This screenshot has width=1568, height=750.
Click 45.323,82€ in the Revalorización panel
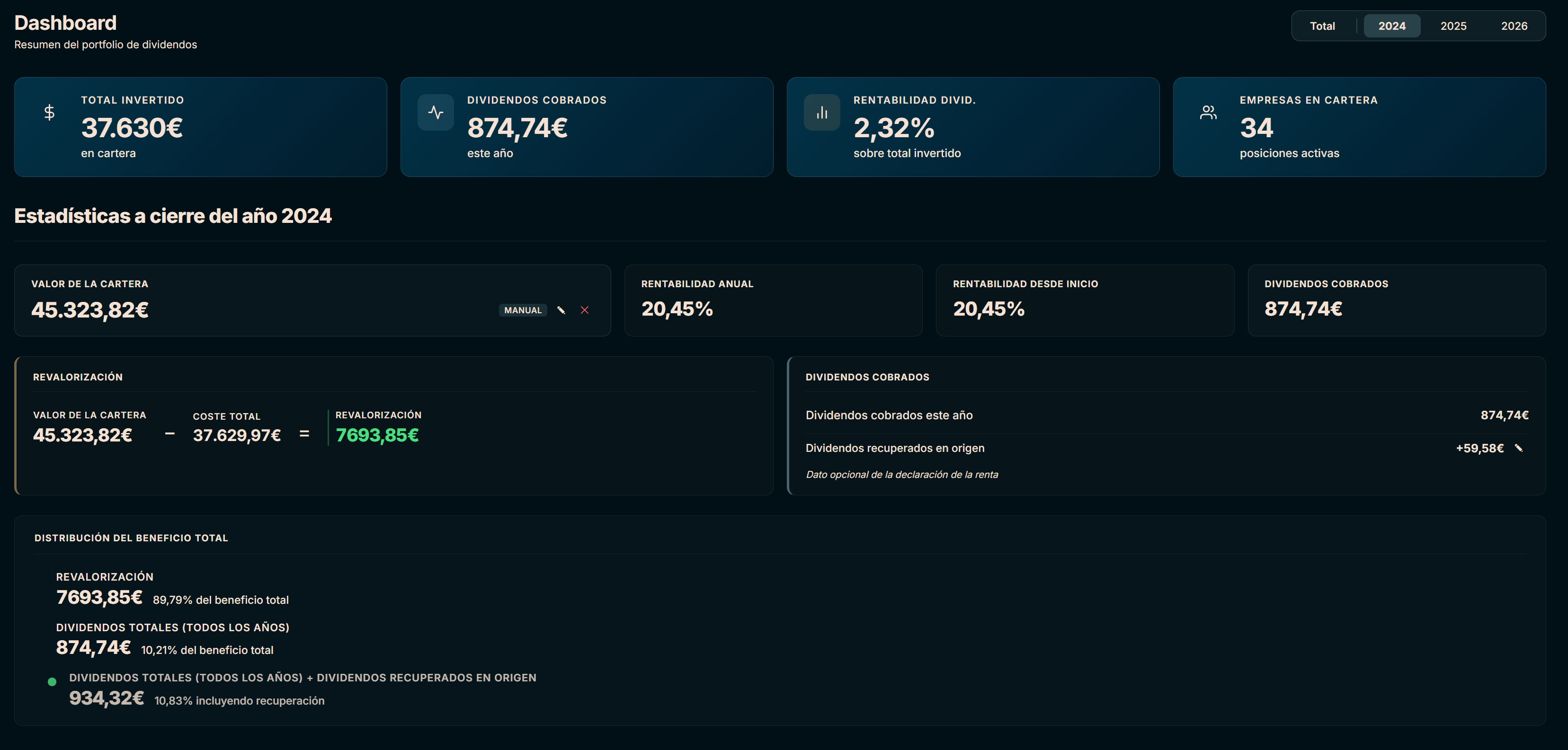83,435
